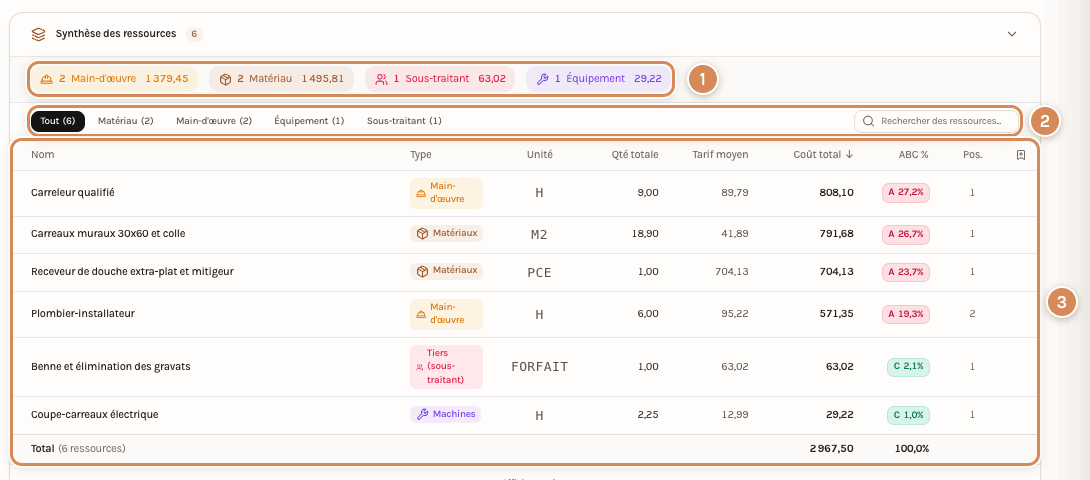1090x480 pixels.
Task: Click the people icon in Sous-traitant summary chip
Action: 382,79
